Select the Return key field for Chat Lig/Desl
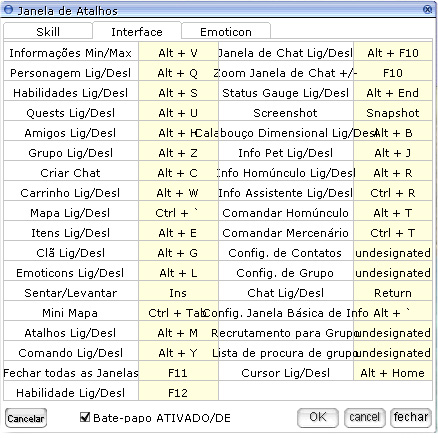Screen dimensions: 438x438 click(393, 293)
